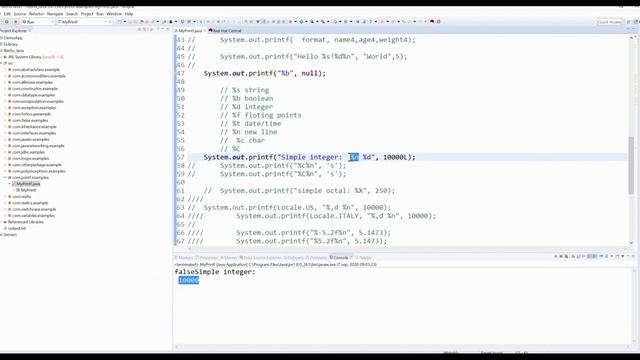Open the Refactor menu
Viewport: 640px width, 360px height.
36,14
